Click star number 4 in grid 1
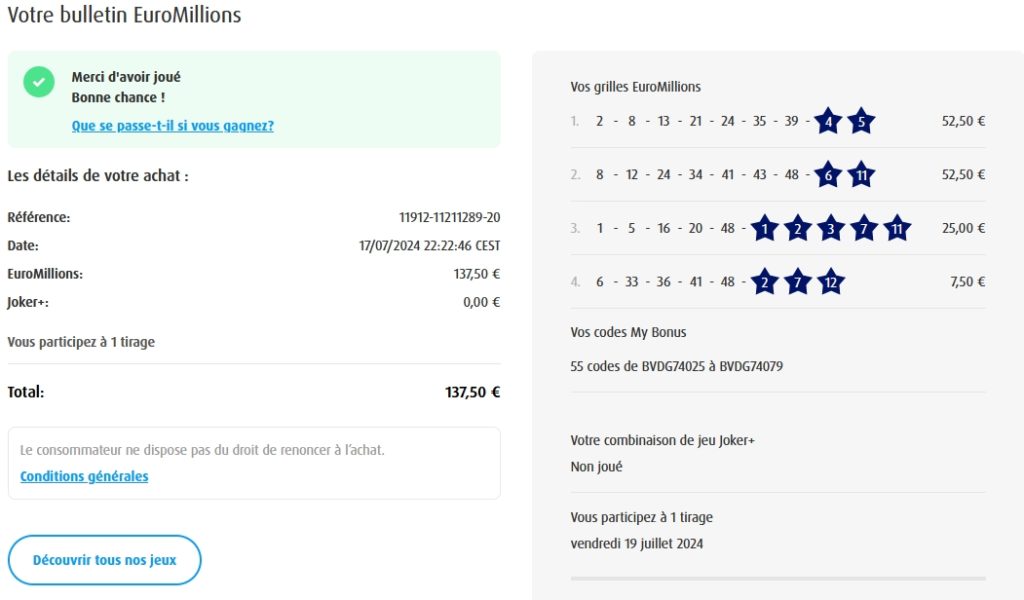 (x=827, y=122)
